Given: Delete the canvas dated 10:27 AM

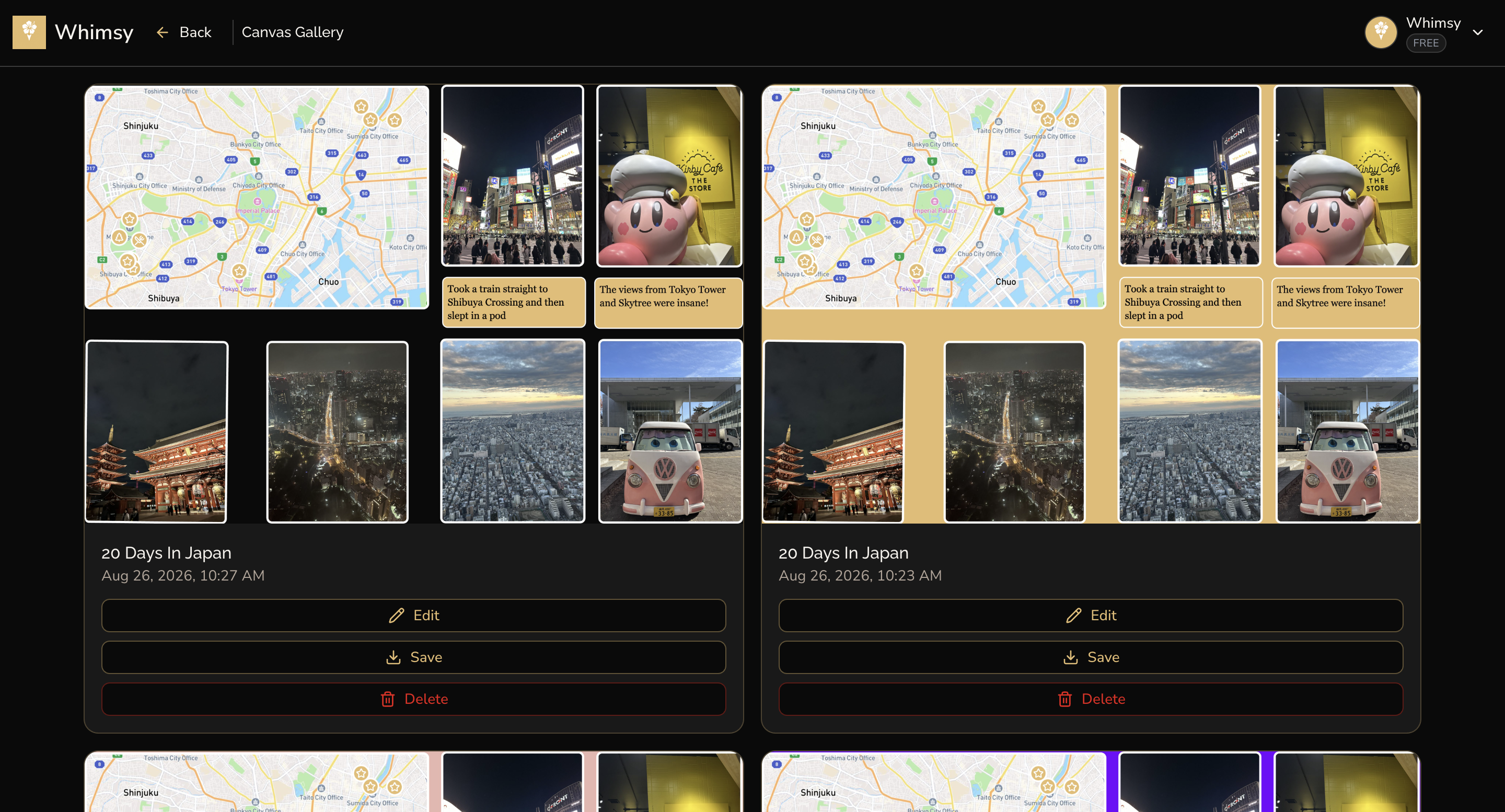Looking at the screenshot, I should click(x=414, y=699).
